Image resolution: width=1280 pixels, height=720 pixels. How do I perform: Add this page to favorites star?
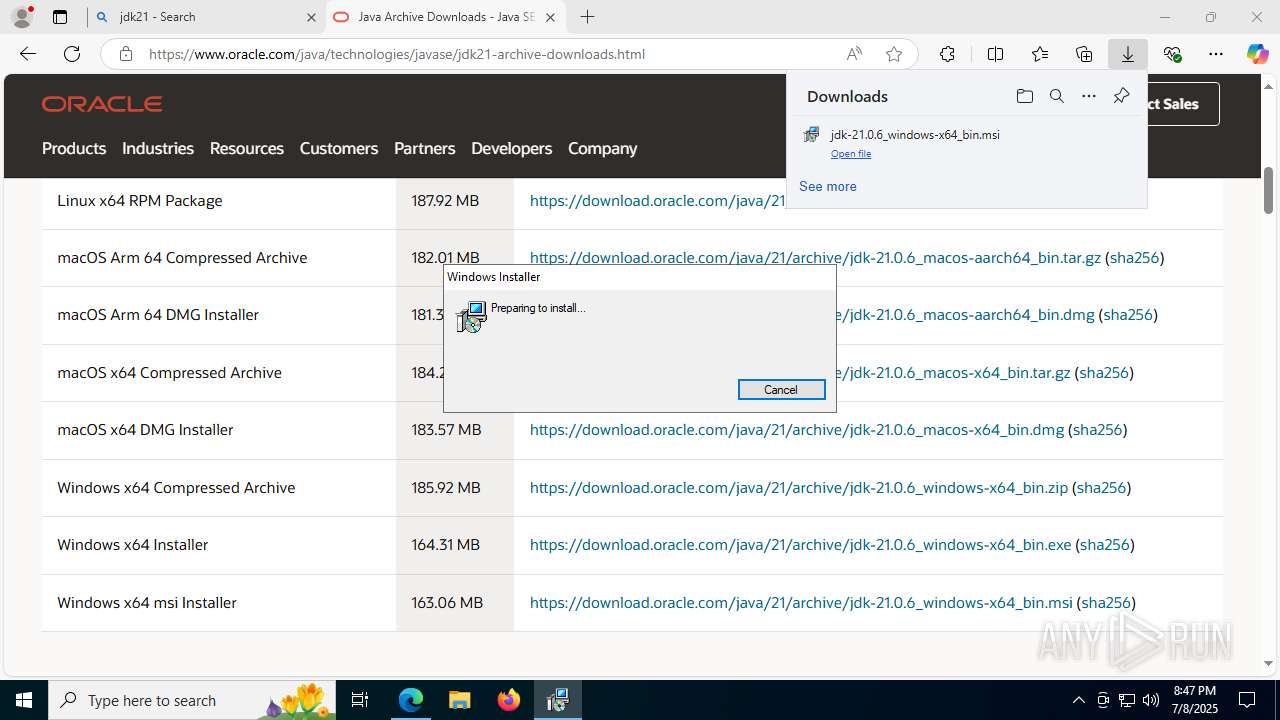[x=894, y=54]
